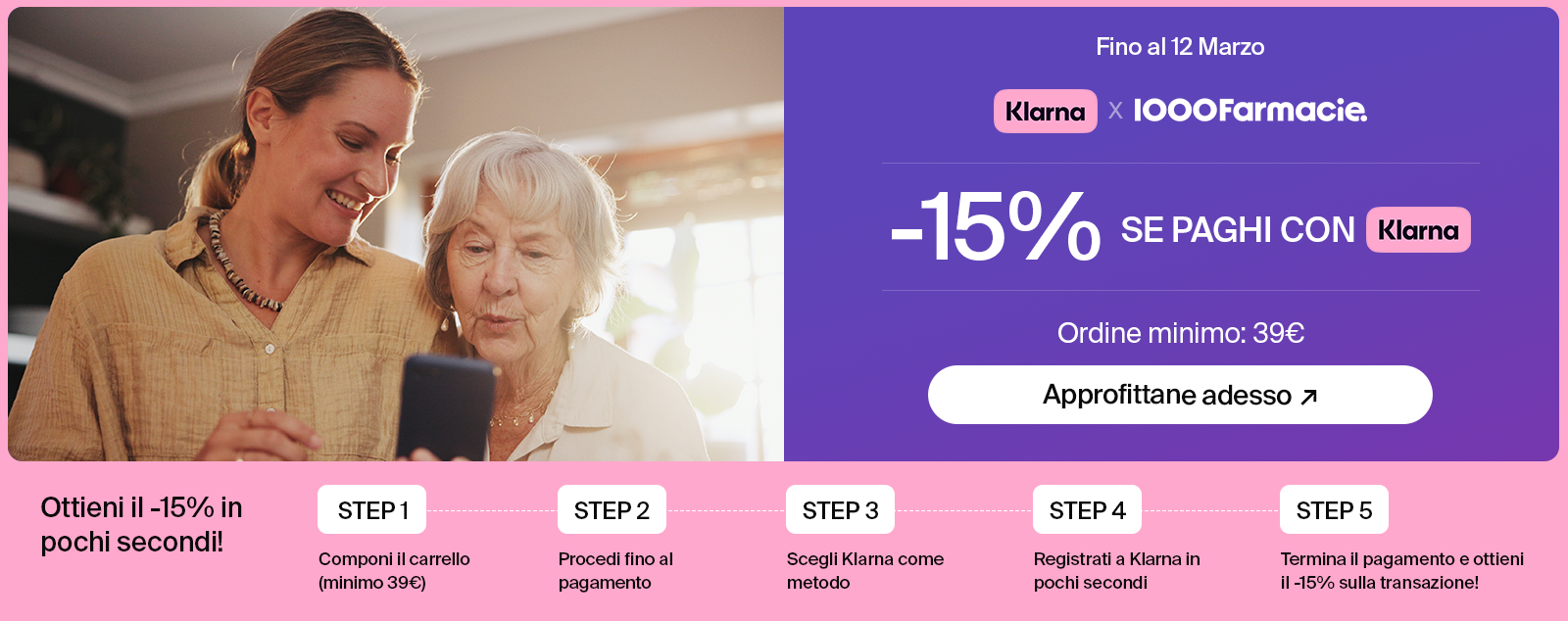Click 'Componi il carrello (minimo 39€)' text
This screenshot has height=621, width=1568.
394,571
